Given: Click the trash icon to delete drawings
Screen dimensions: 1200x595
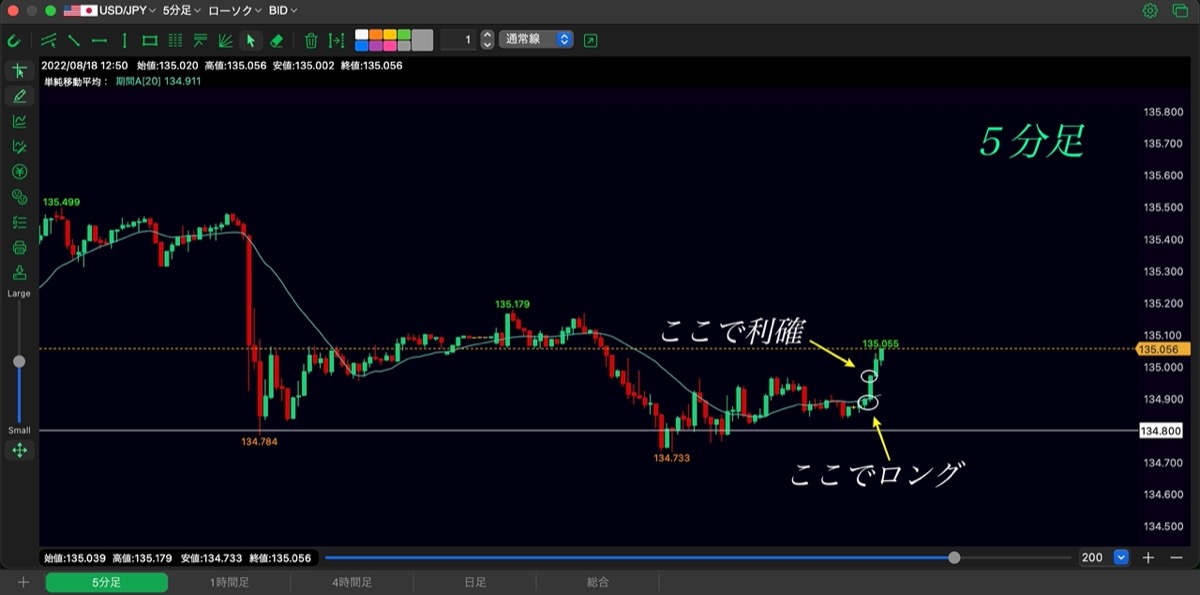Looking at the screenshot, I should [x=311, y=40].
